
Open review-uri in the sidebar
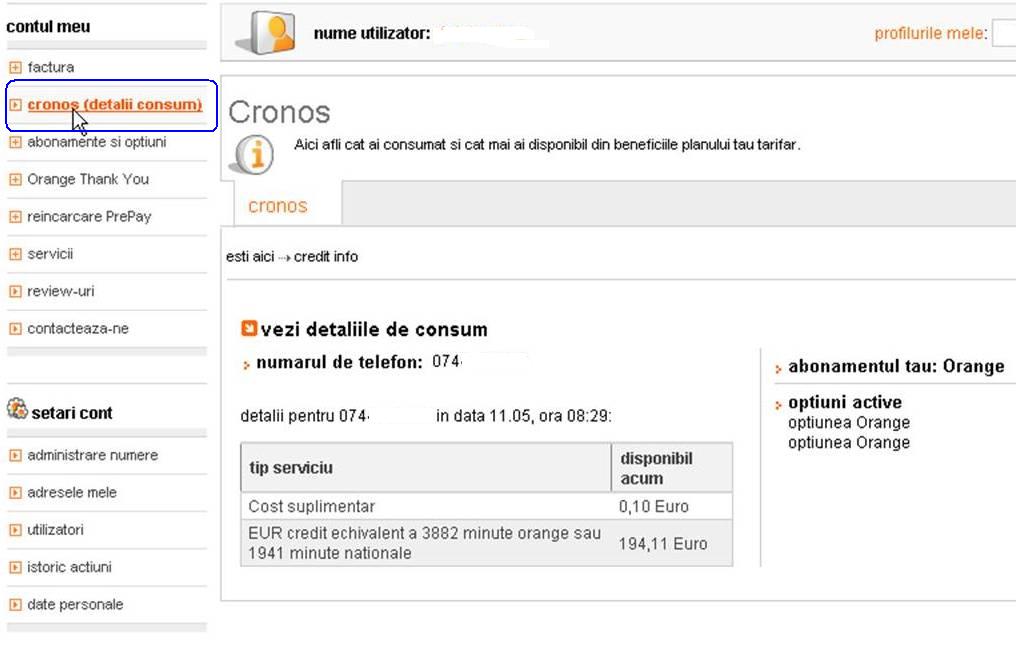tap(61, 291)
